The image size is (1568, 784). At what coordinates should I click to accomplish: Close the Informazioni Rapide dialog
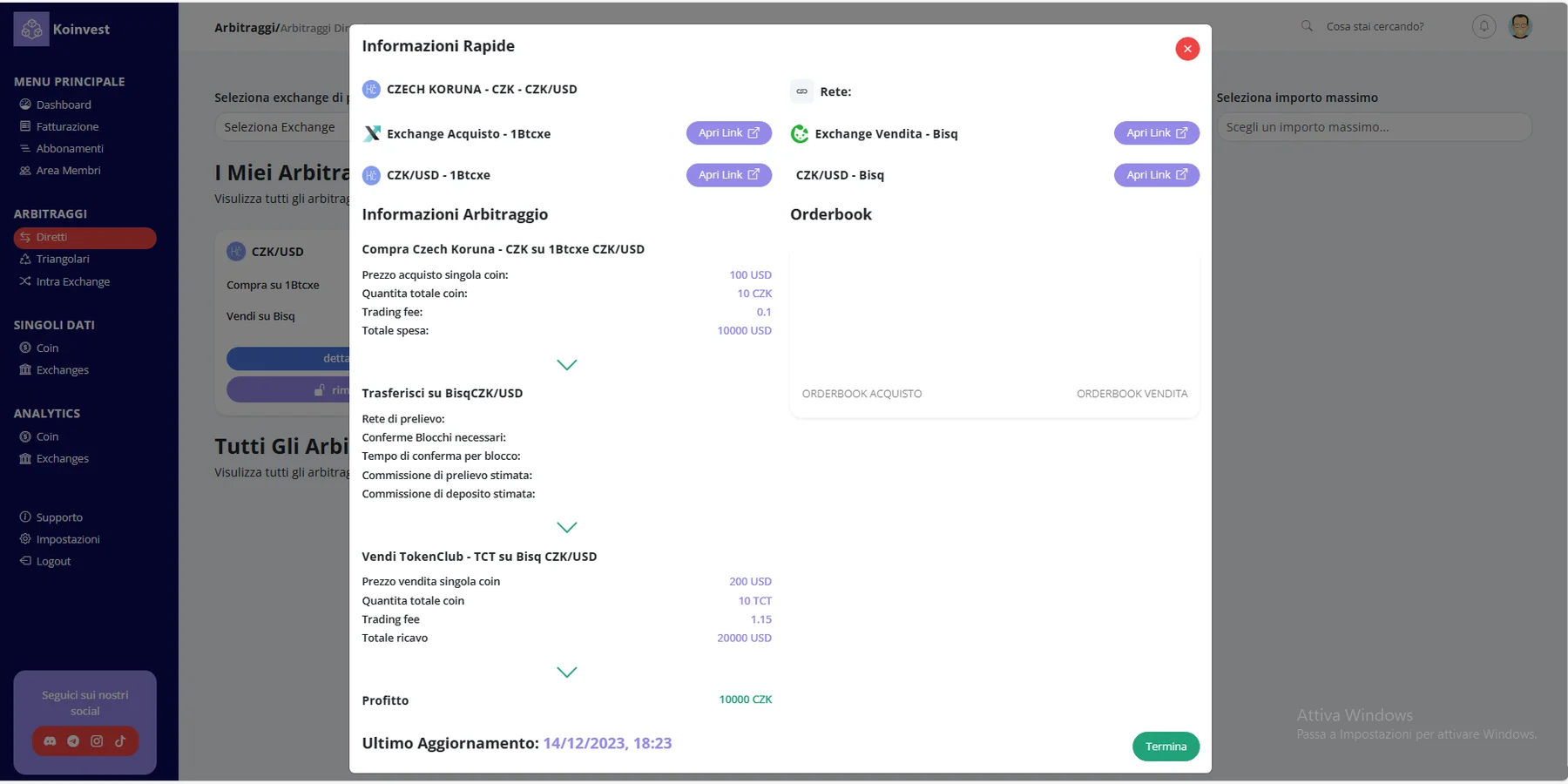coord(1187,49)
